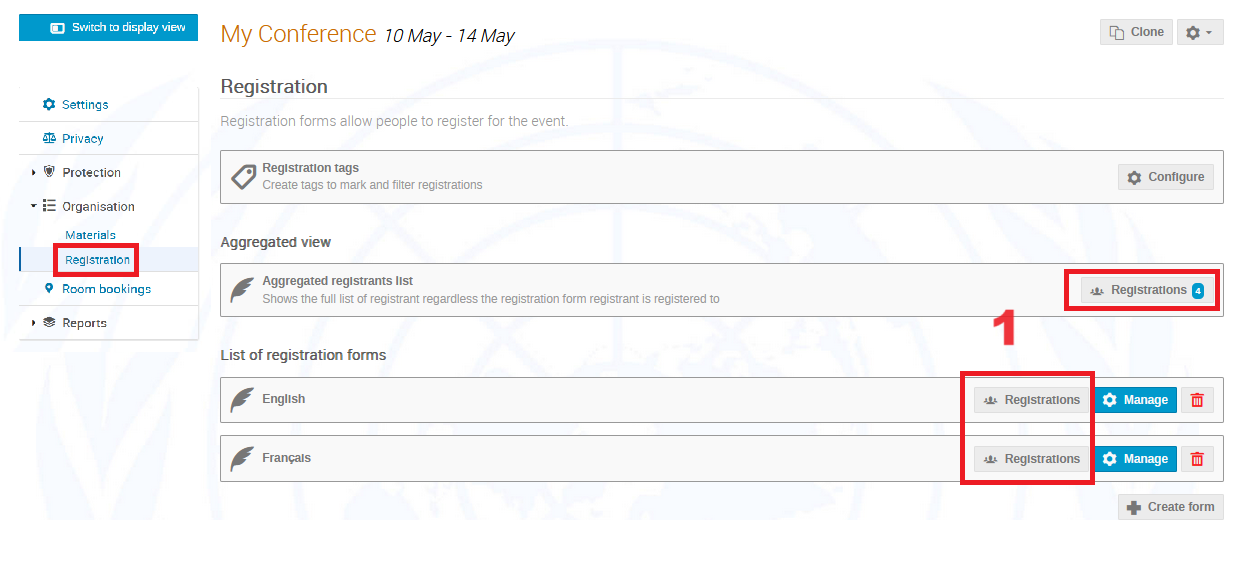
Task: Expand the Protection section
Action: pos(33,172)
